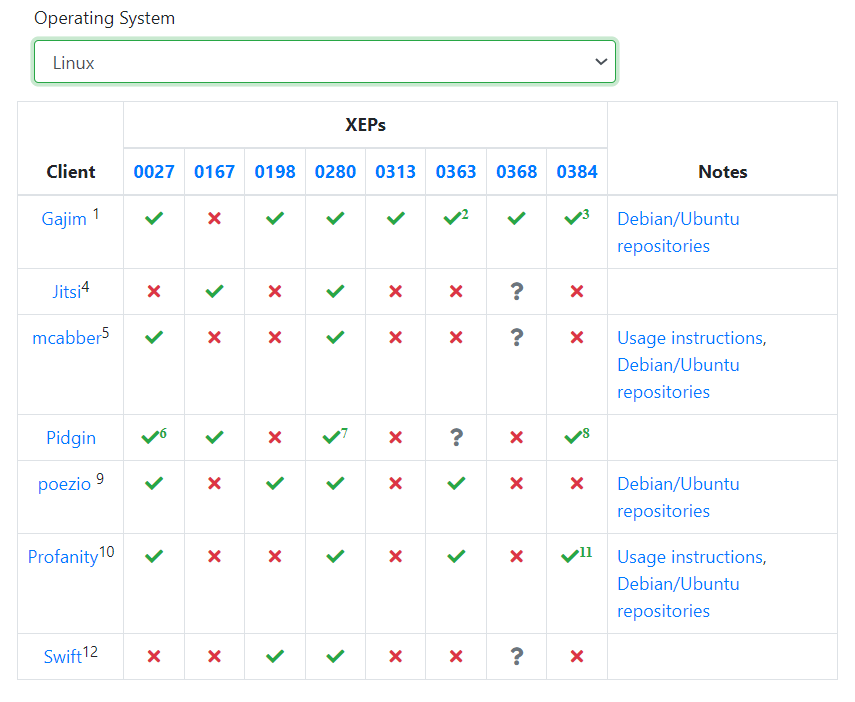Click Pidgin's question mark for XEP 0363
The width and height of the screenshot is (855, 702).
(456, 437)
